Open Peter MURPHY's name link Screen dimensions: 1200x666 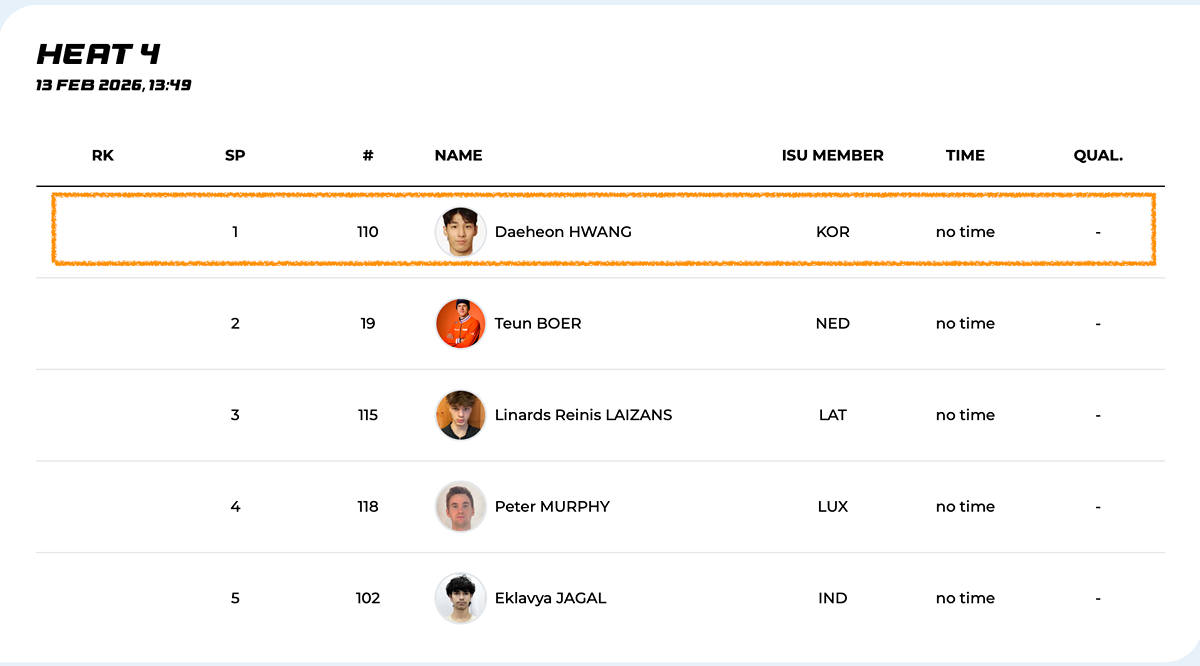point(552,506)
